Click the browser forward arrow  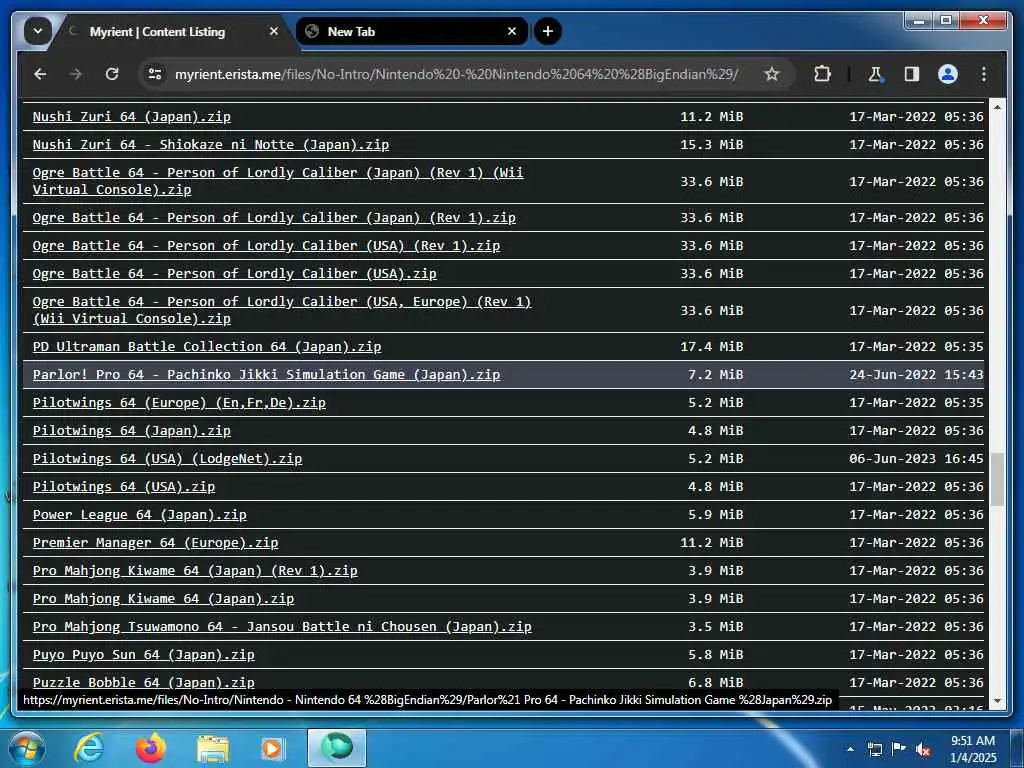pos(76,74)
